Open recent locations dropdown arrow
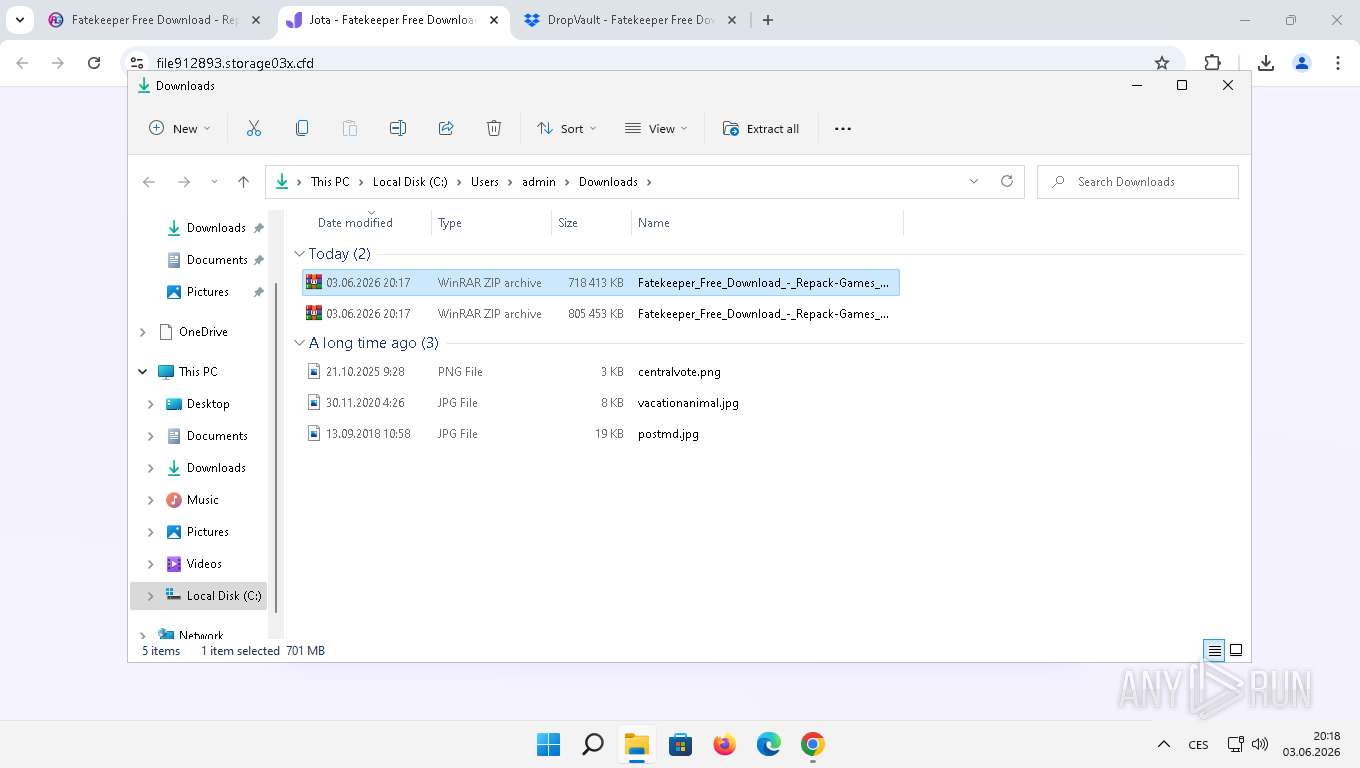The height and width of the screenshot is (768, 1360). (x=214, y=182)
